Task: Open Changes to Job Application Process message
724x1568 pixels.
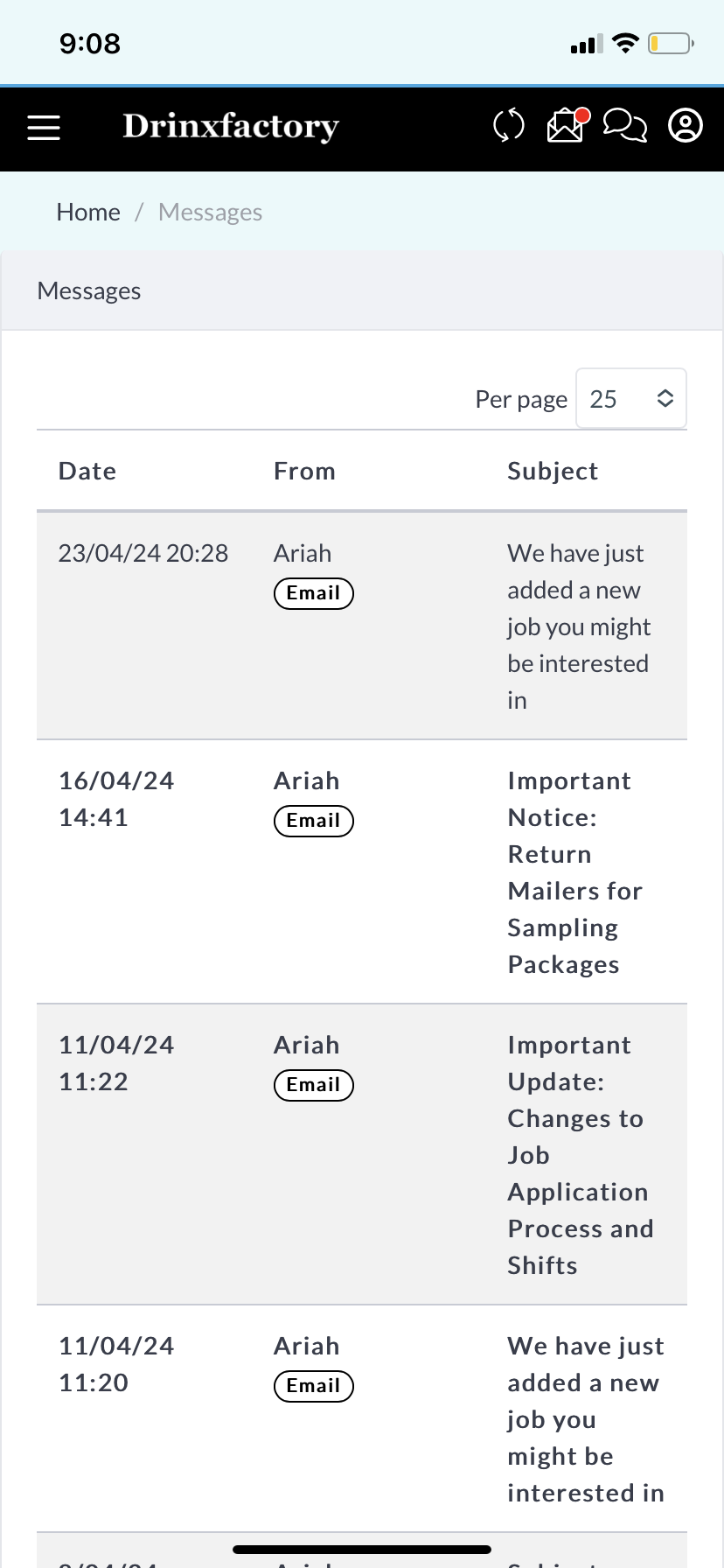Action: (x=580, y=1155)
